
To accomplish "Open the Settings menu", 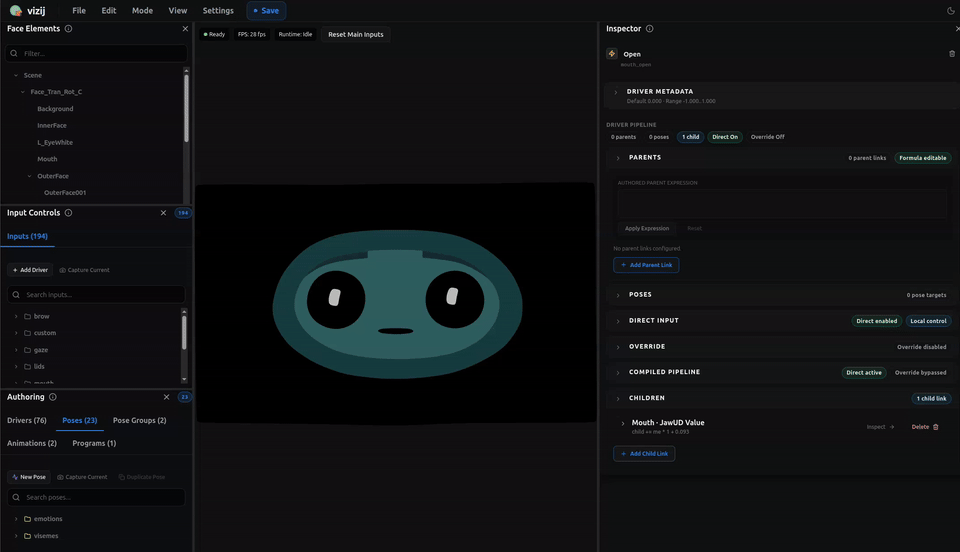I will pos(218,11).
